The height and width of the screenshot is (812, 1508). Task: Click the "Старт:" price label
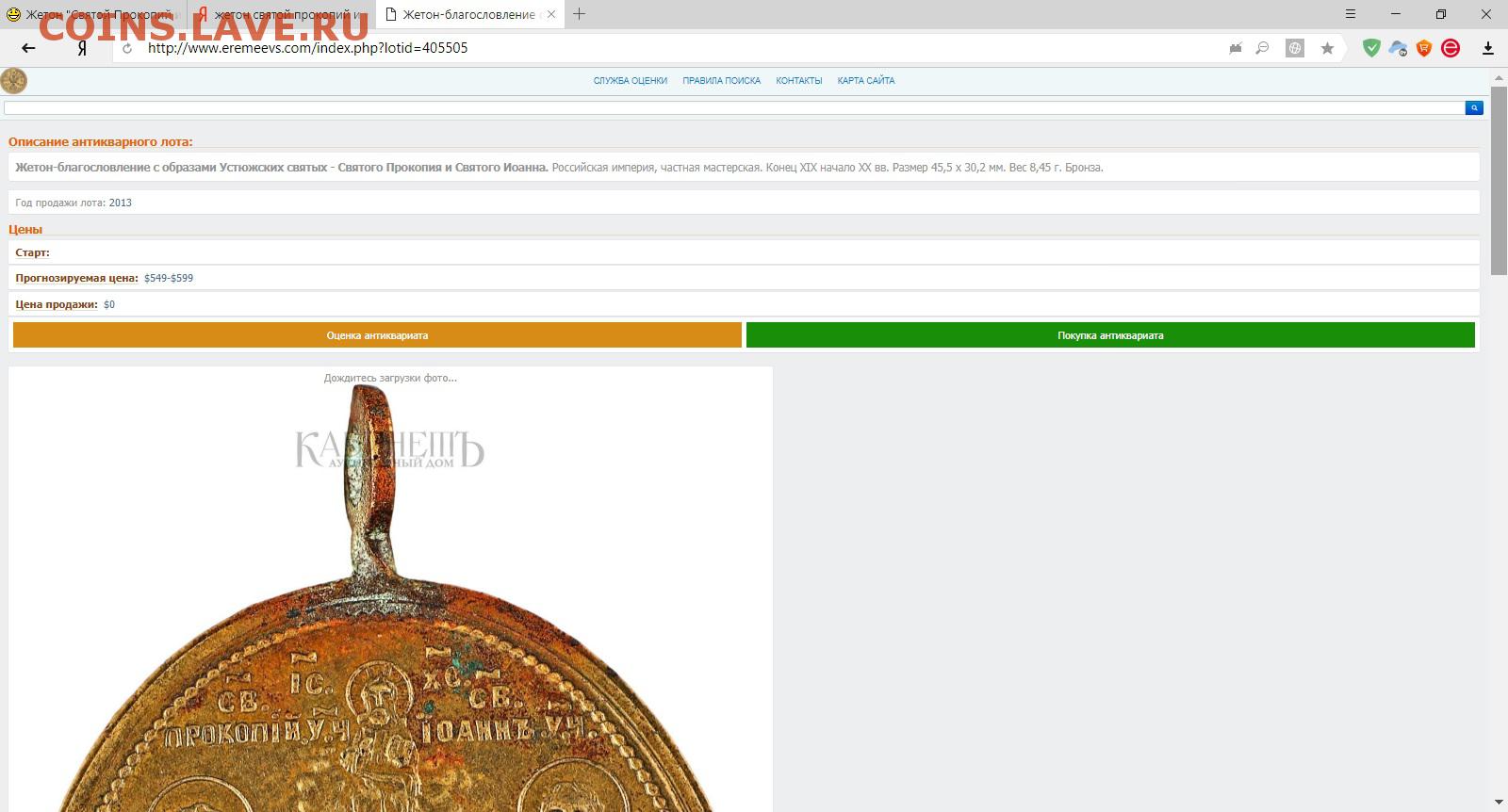32,252
